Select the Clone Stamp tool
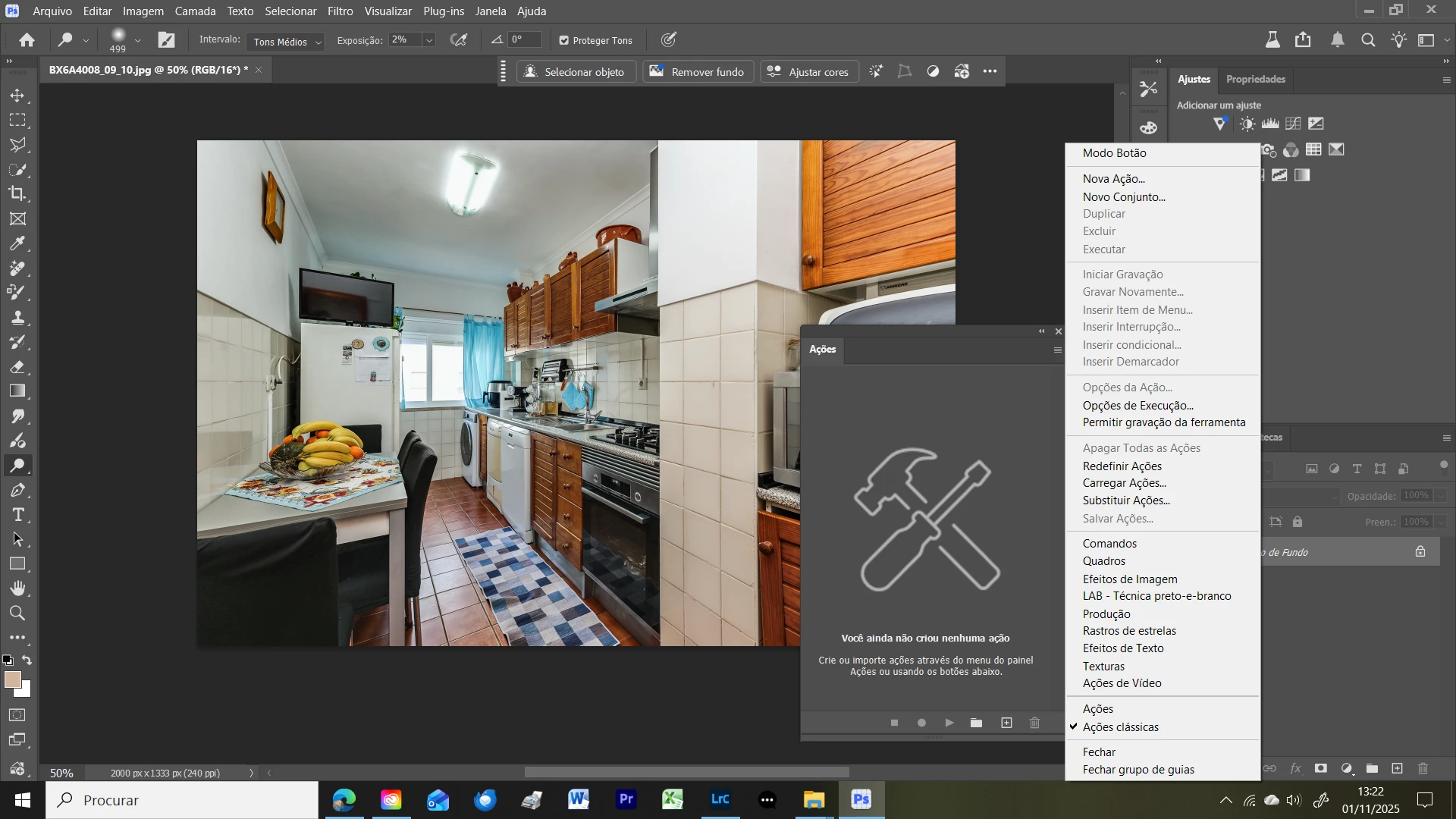 point(17,317)
